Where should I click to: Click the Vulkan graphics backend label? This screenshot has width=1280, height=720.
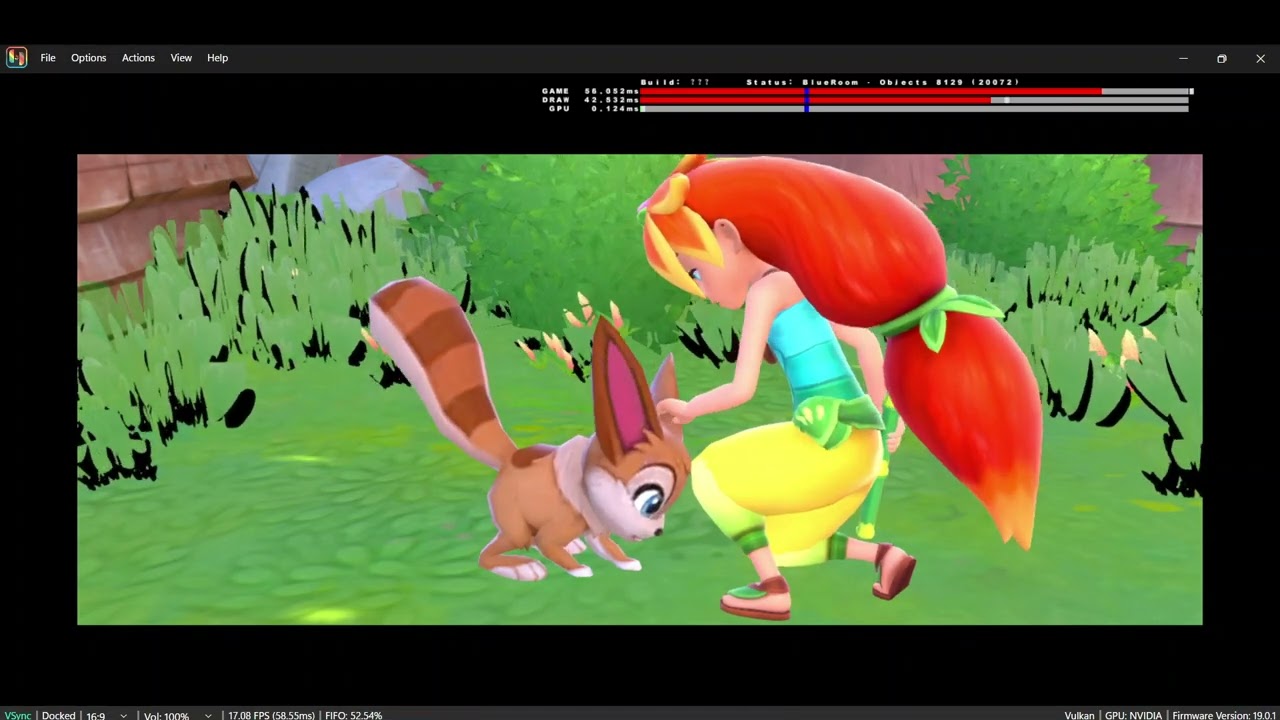1079,715
